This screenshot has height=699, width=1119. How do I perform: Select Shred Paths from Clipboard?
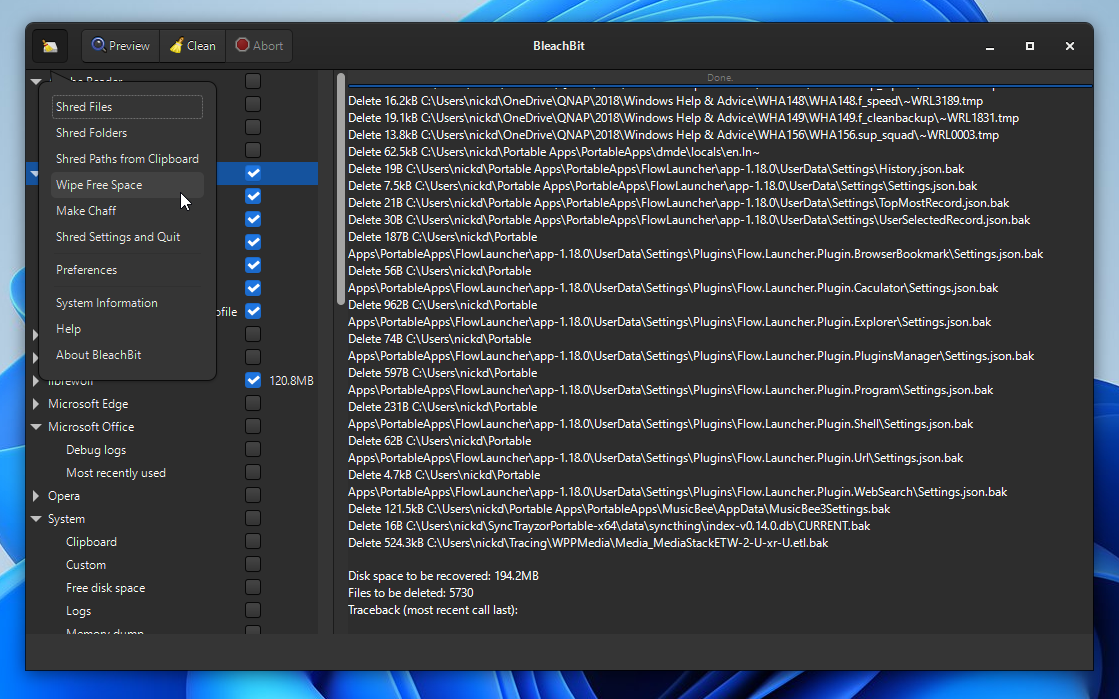point(125,158)
